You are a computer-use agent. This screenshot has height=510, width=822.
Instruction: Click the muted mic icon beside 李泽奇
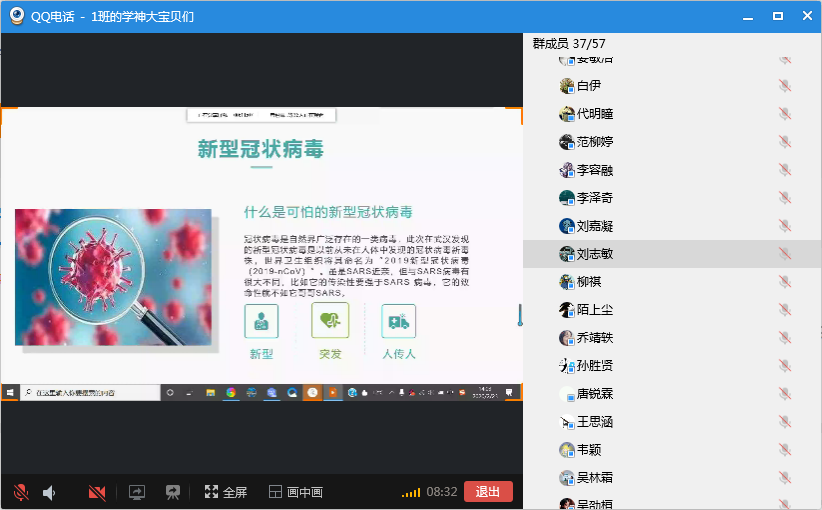click(784, 198)
